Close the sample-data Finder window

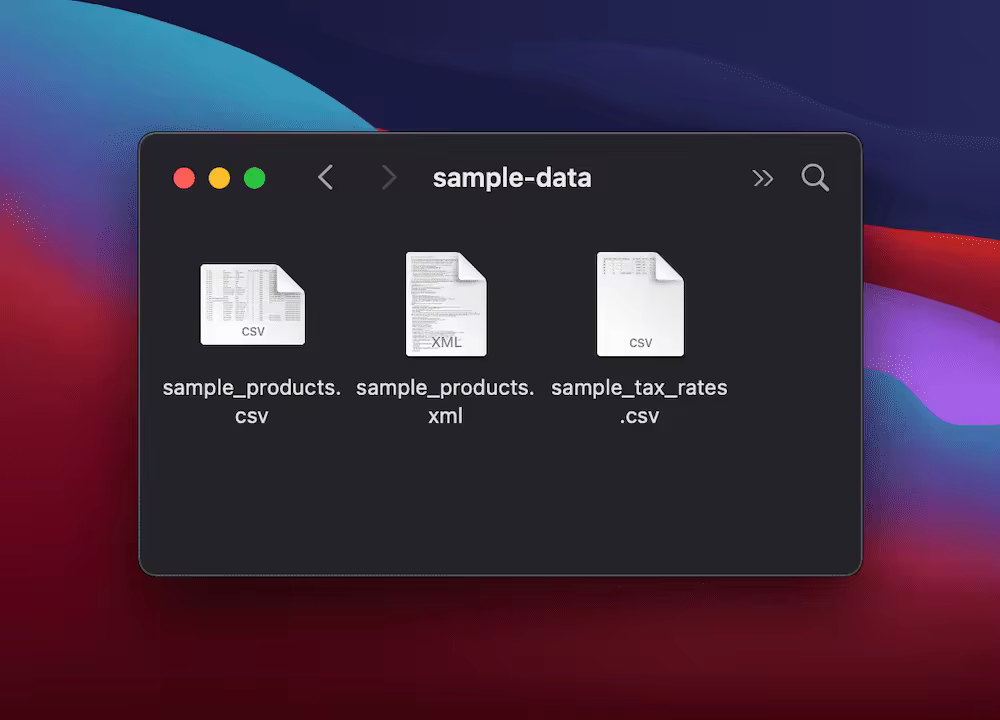point(184,178)
